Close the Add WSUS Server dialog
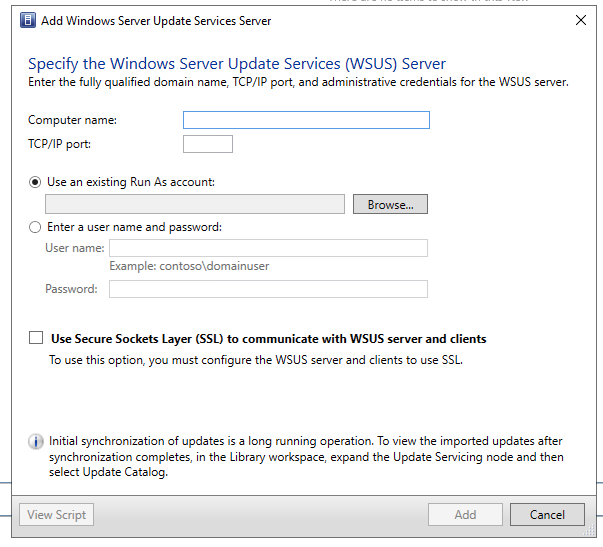Screen dimensions: 603x547 click(x=581, y=20)
